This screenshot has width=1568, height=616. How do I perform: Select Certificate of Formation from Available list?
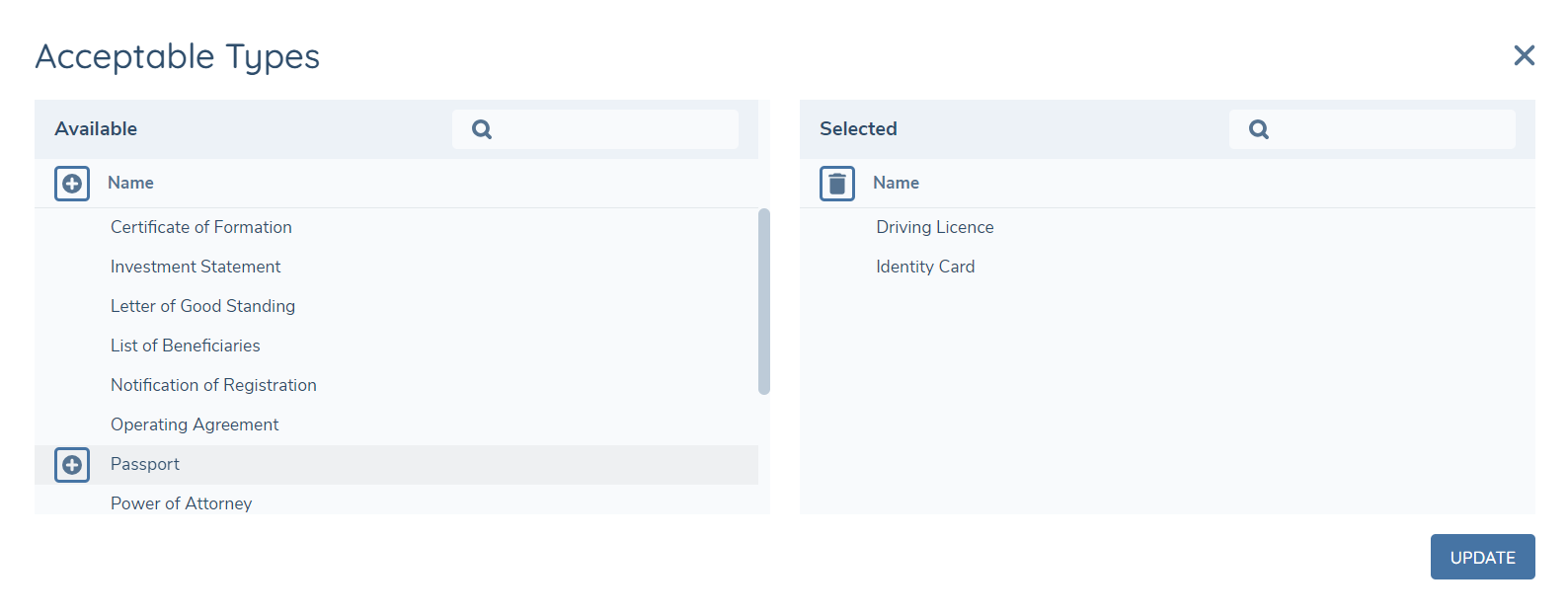click(201, 227)
